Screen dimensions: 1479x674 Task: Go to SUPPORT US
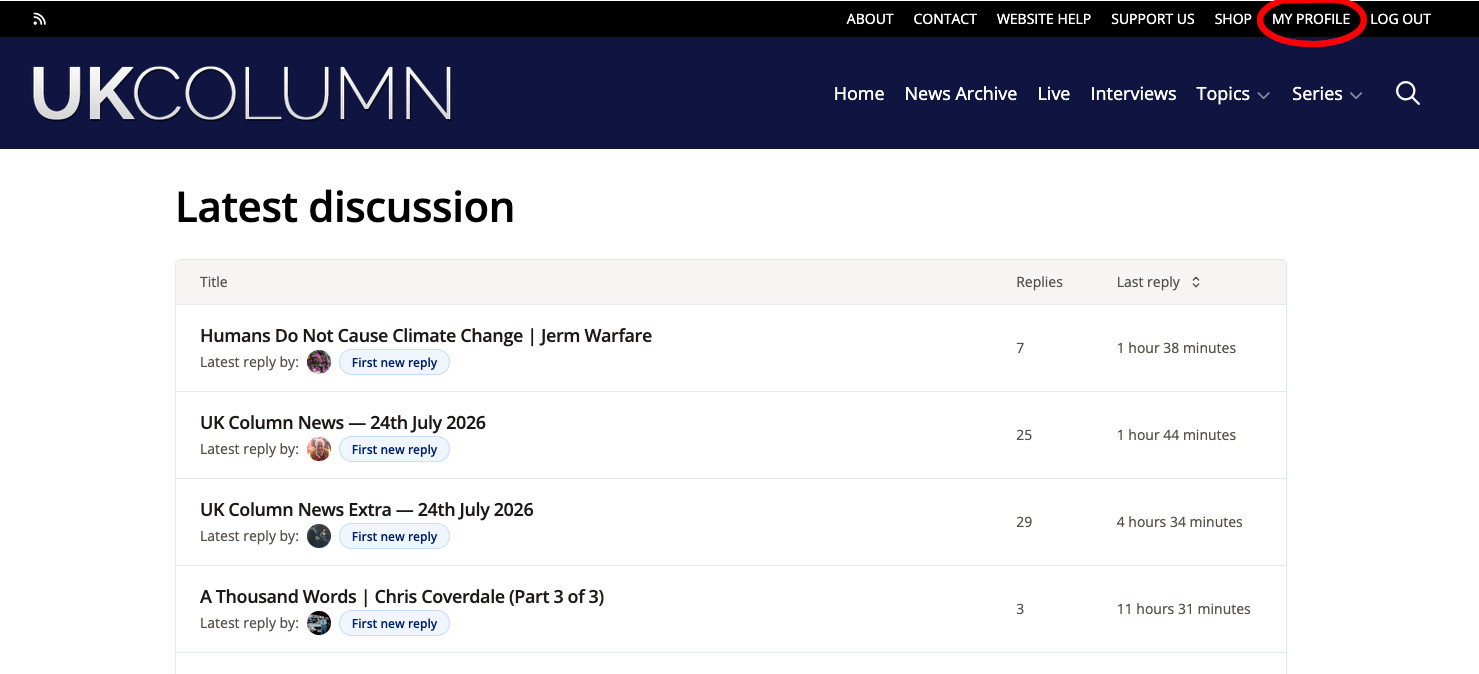tap(1153, 19)
